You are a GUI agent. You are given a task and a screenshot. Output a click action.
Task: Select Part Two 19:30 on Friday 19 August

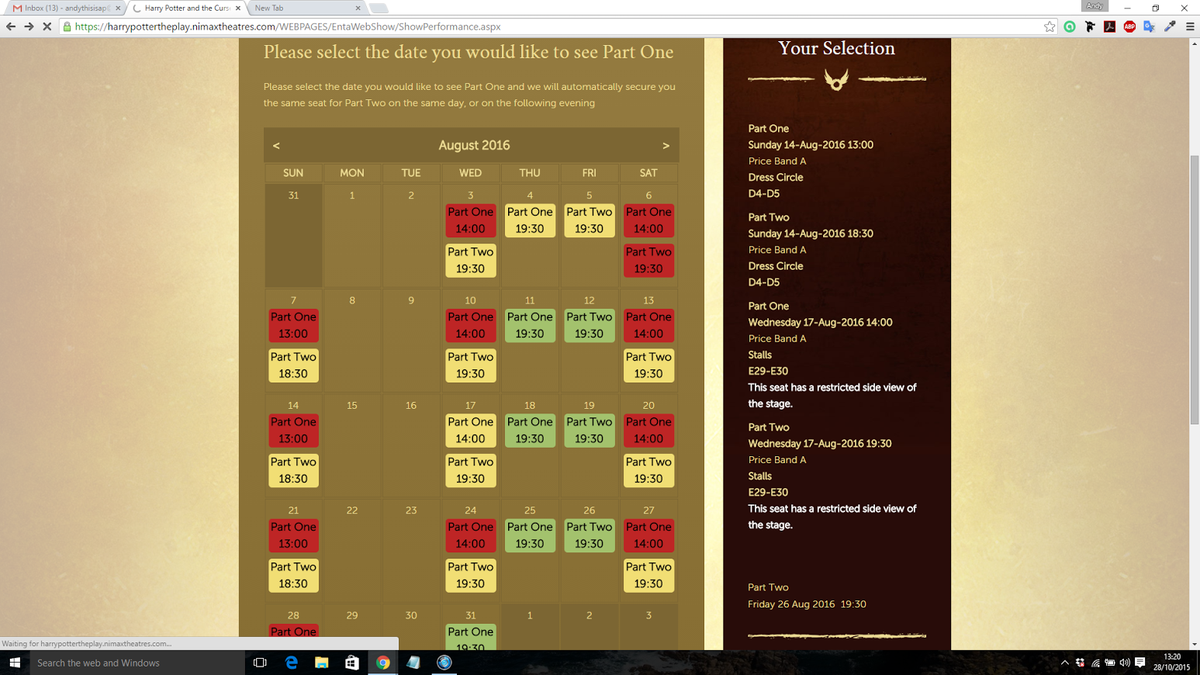coord(589,430)
